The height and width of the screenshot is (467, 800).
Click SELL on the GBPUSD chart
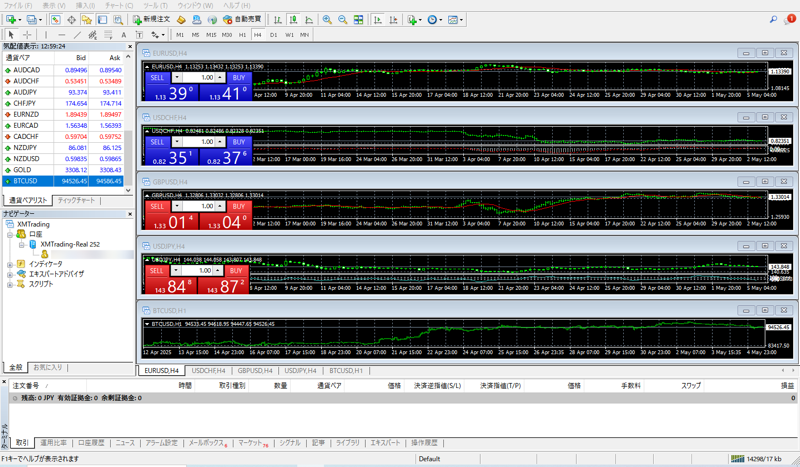(x=157, y=206)
